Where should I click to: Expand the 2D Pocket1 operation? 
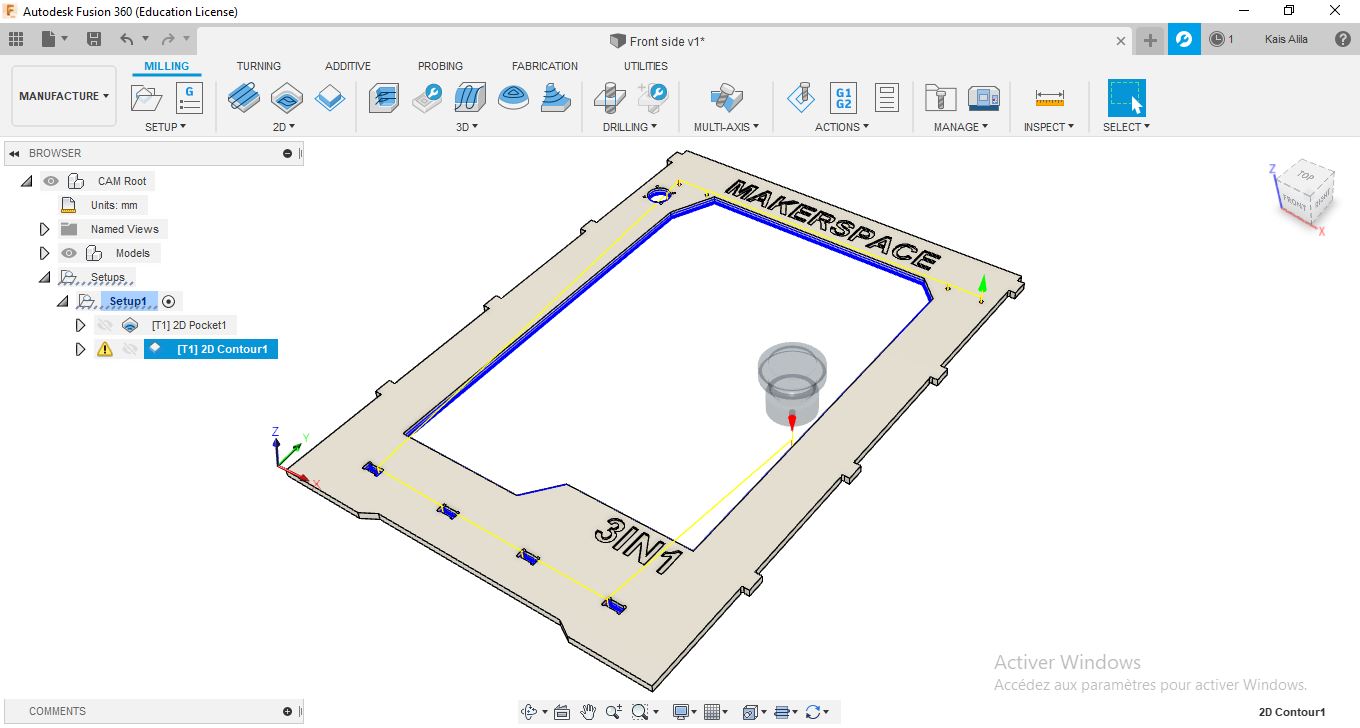pyautogui.click(x=81, y=325)
